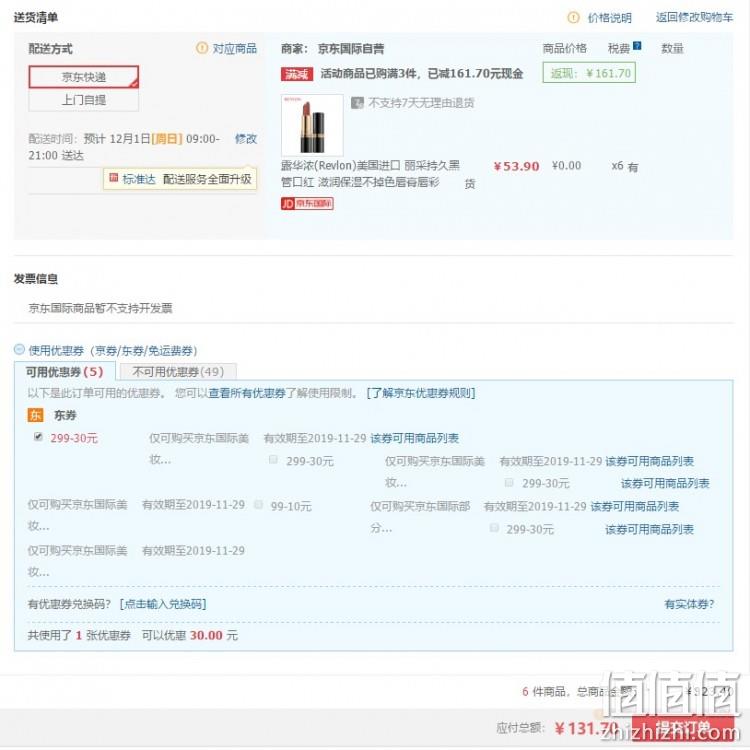Click the JD 京东国际 badge
Screen dimensions: 750x750
tap(307, 204)
